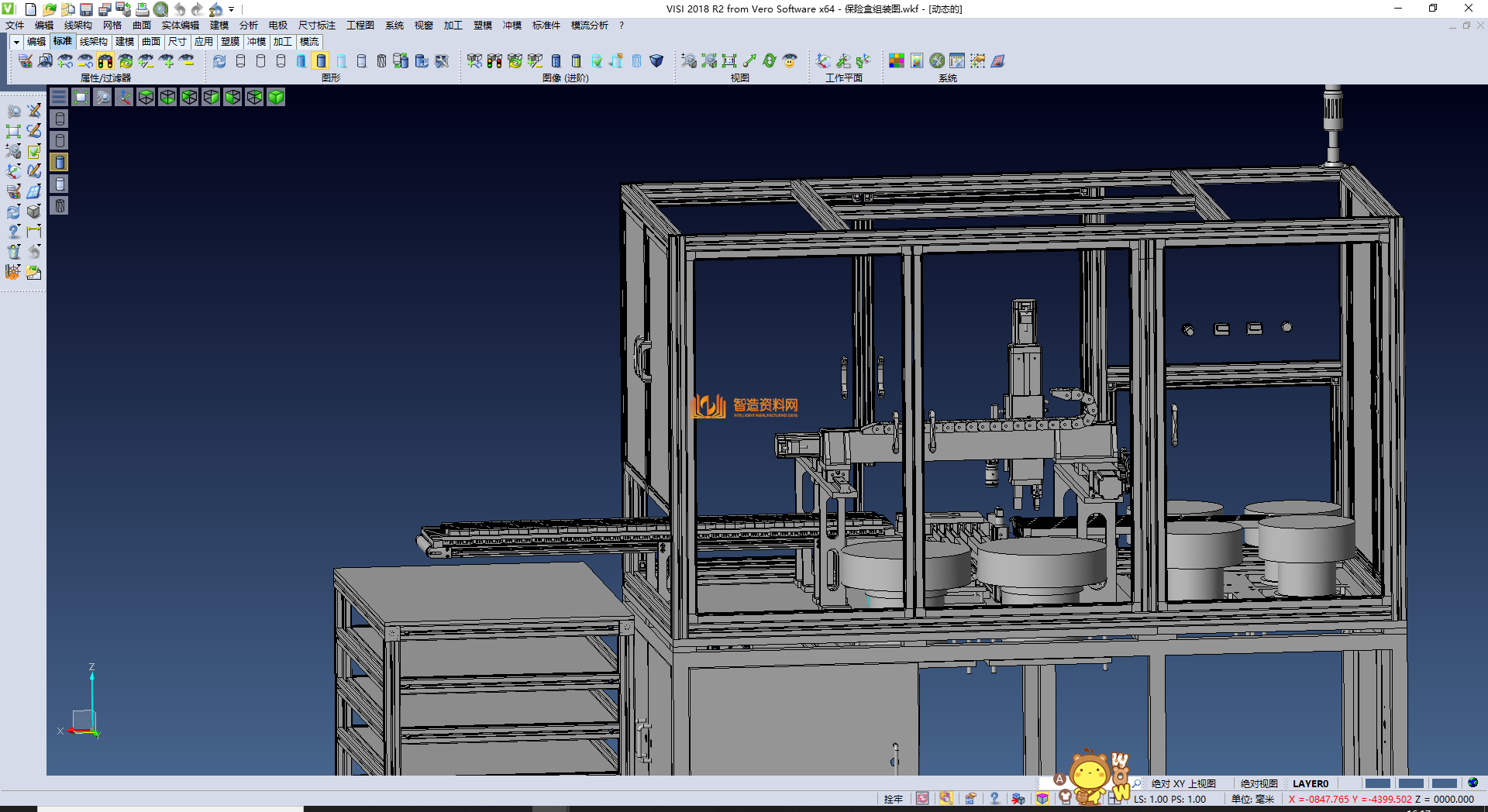Expand the quick access toolbar dropdown arrow
The width and height of the screenshot is (1488, 812).
pos(231,9)
